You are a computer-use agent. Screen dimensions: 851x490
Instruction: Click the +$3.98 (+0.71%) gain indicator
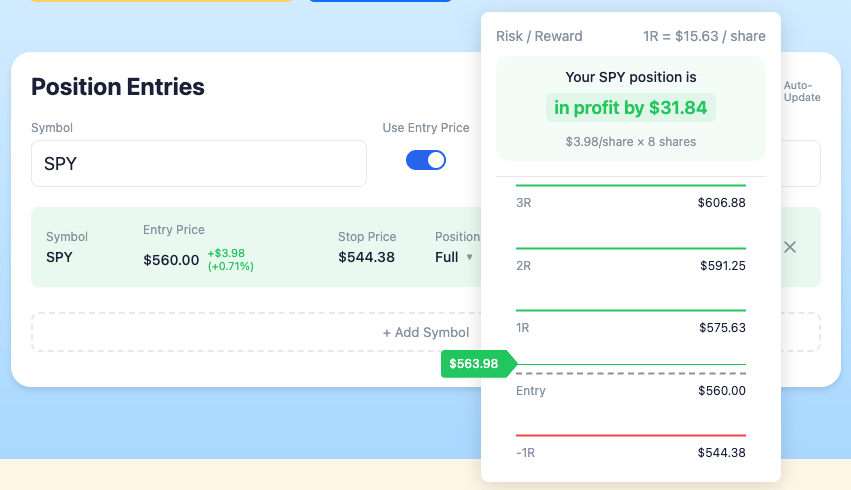[x=231, y=259]
